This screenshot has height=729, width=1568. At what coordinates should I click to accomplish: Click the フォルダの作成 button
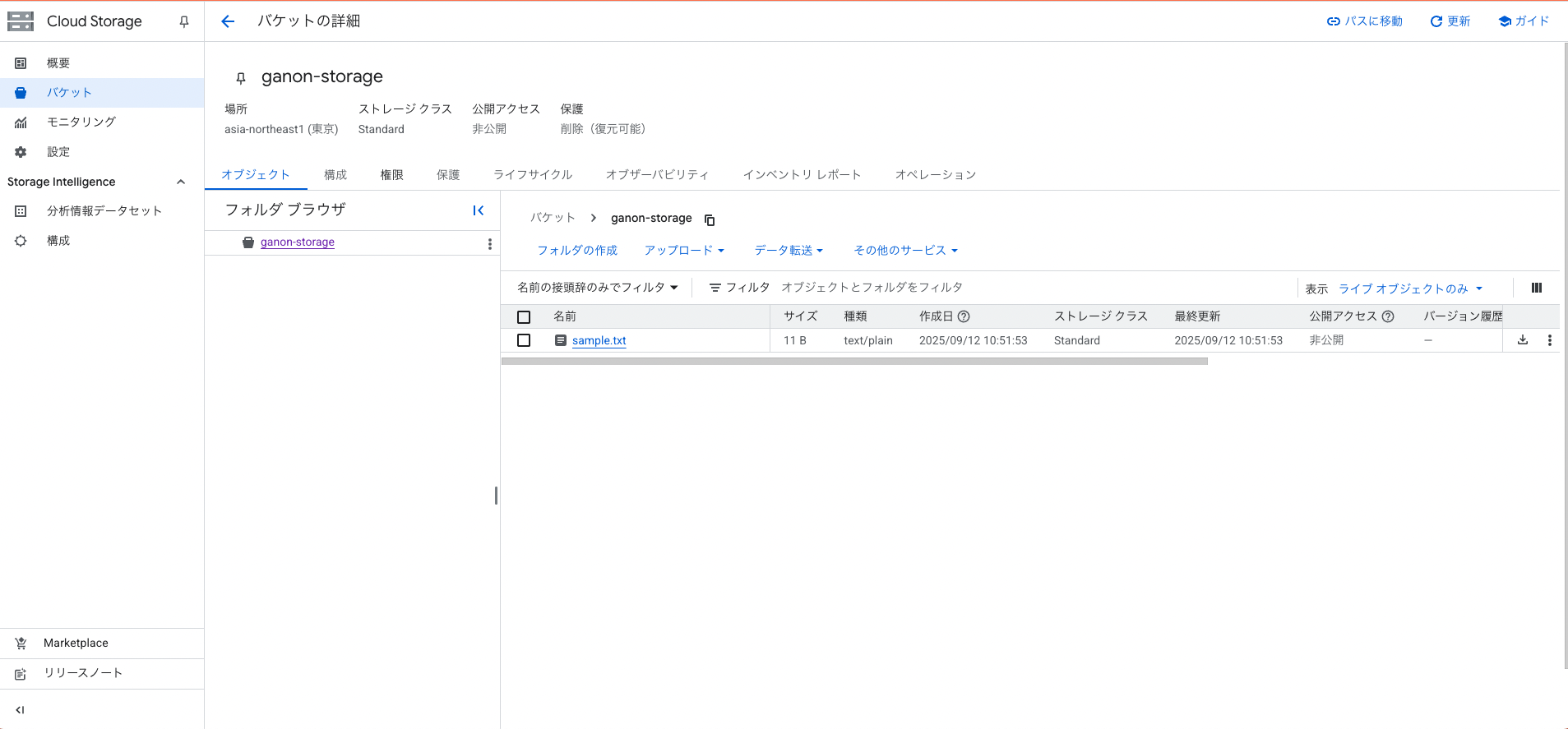[576, 251]
